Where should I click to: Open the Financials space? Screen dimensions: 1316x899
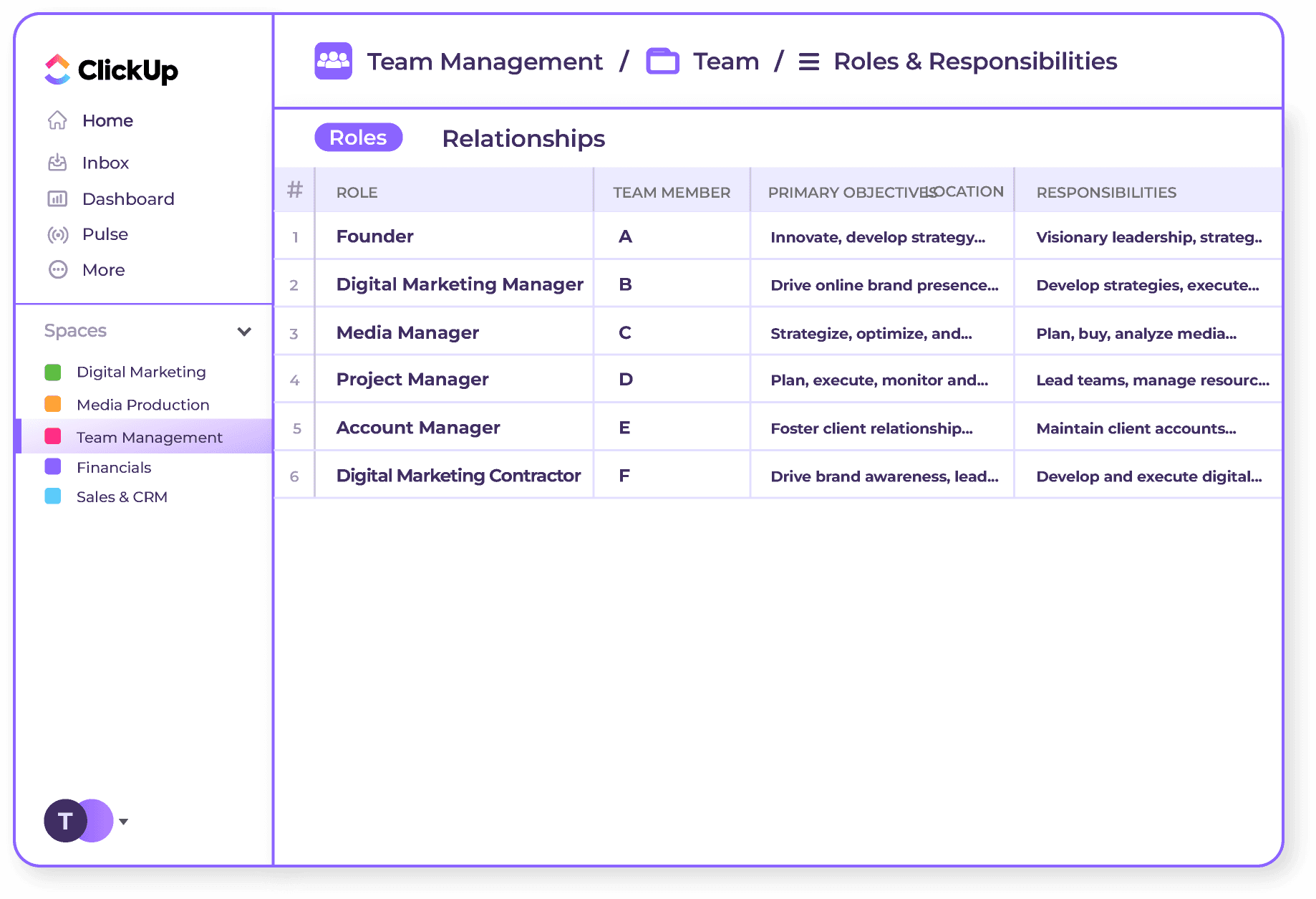114,467
